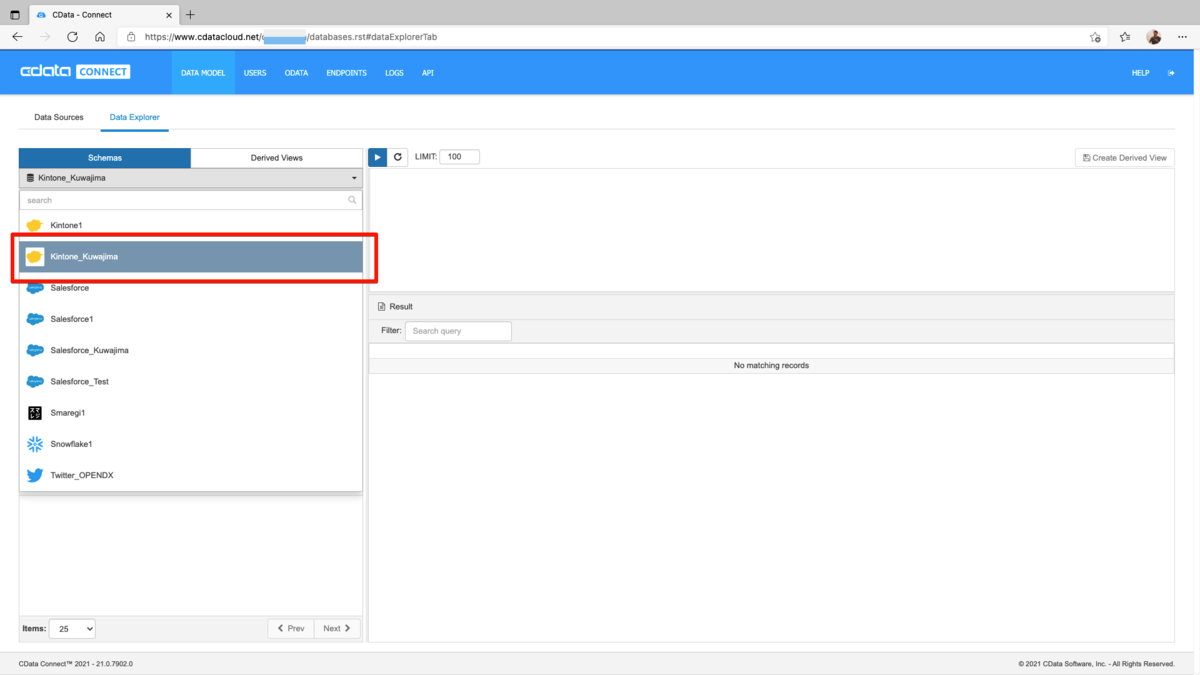The height and width of the screenshot is (675, 1200).
Task: Open the HELP link
Action: (x=1140, y=73)
